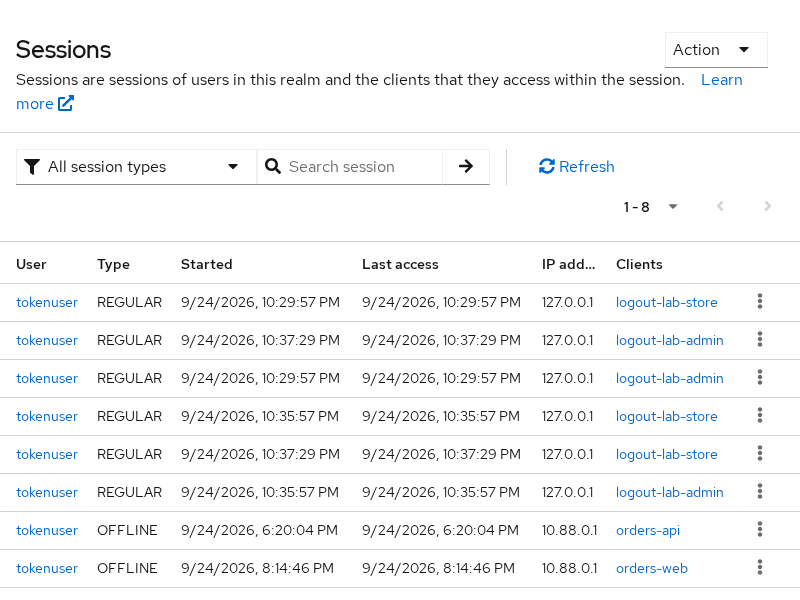The image size is (800, 600).
Task: Select OFFLINE type in orders-api row
Action: [x=127, y=530]
